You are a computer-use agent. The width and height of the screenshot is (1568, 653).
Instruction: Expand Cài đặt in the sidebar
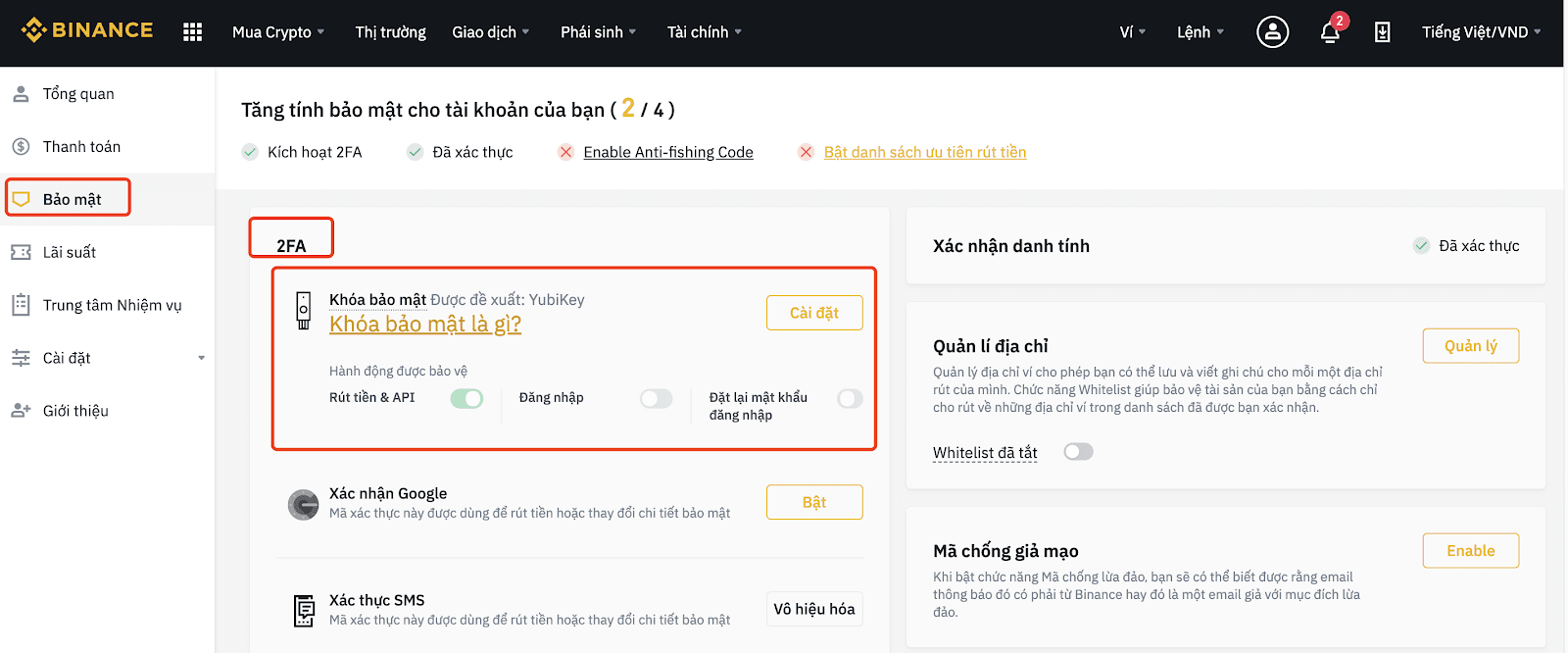pos(108,358)
